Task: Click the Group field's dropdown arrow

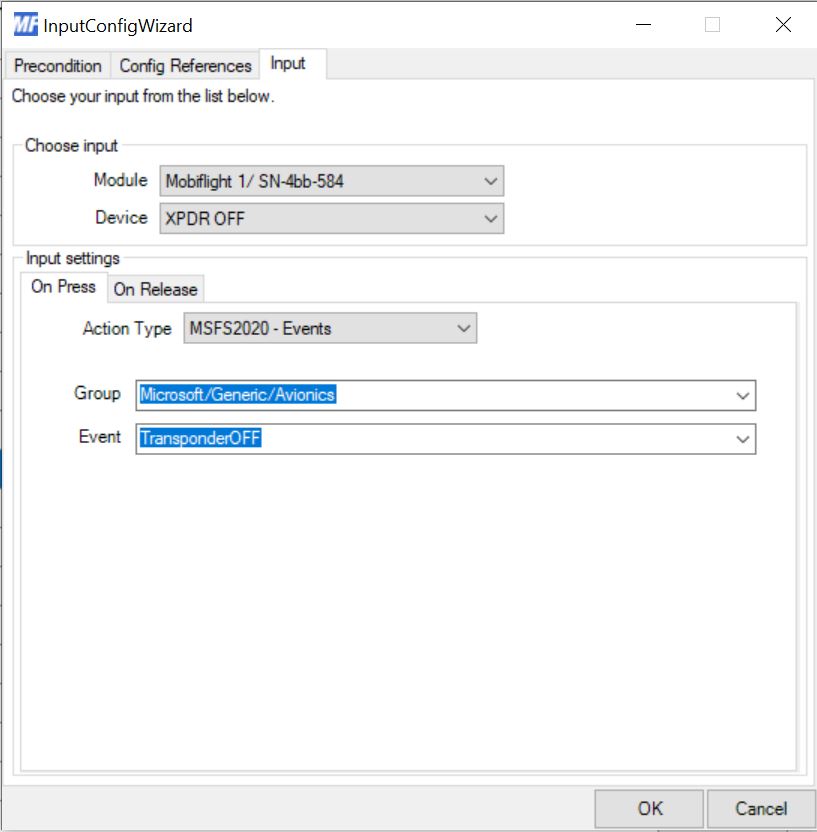Action: (742, 396)
